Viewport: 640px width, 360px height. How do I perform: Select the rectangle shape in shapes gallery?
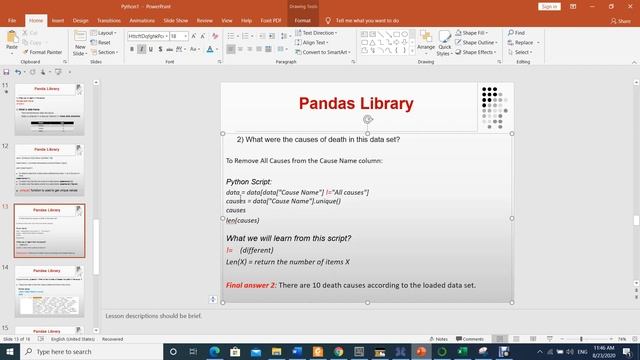(397, 34)
